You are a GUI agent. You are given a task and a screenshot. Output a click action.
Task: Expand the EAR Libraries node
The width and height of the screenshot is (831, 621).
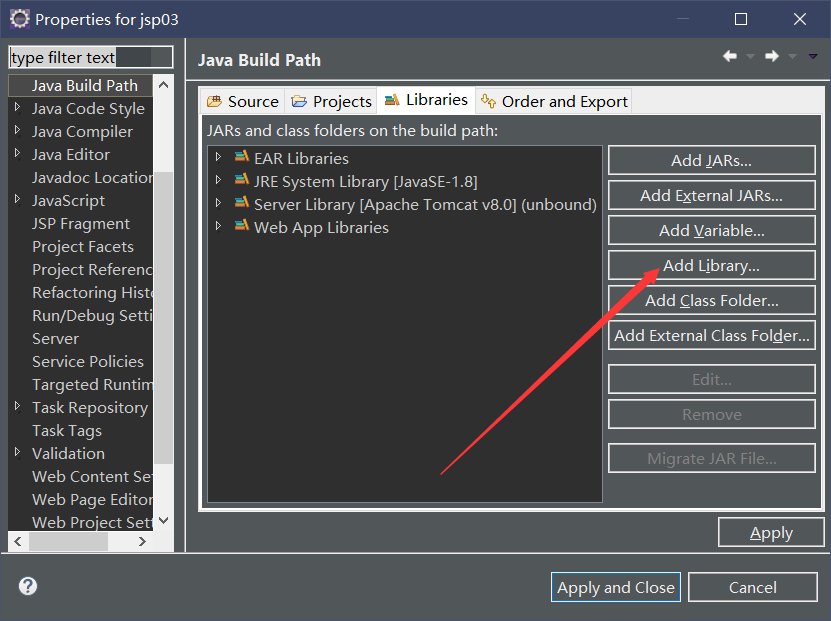(x=218, y=157)
